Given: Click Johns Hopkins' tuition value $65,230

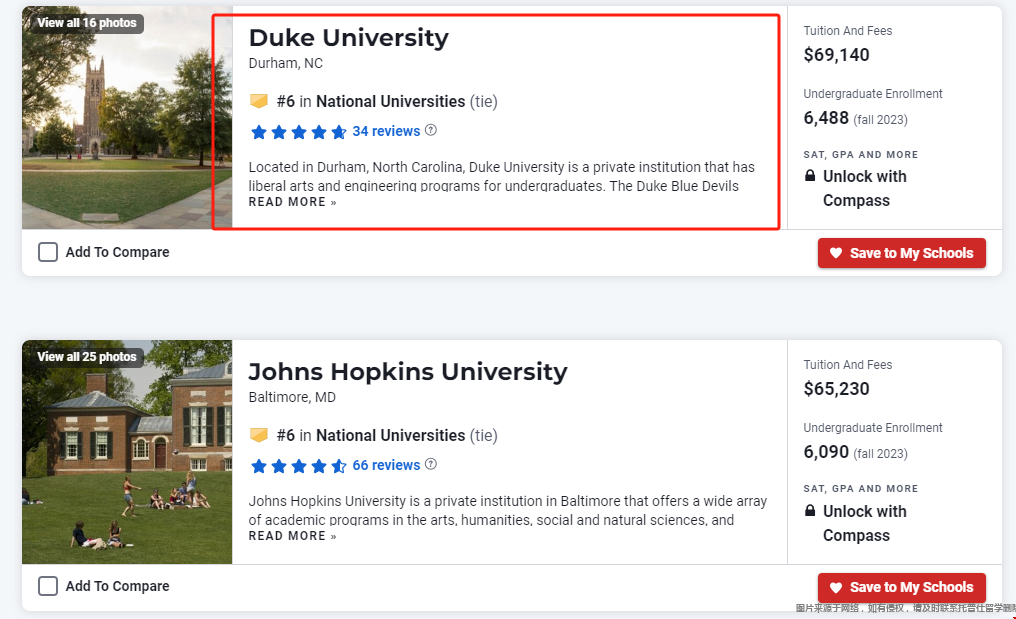Looking at the screenshot, I should [837, 389].
